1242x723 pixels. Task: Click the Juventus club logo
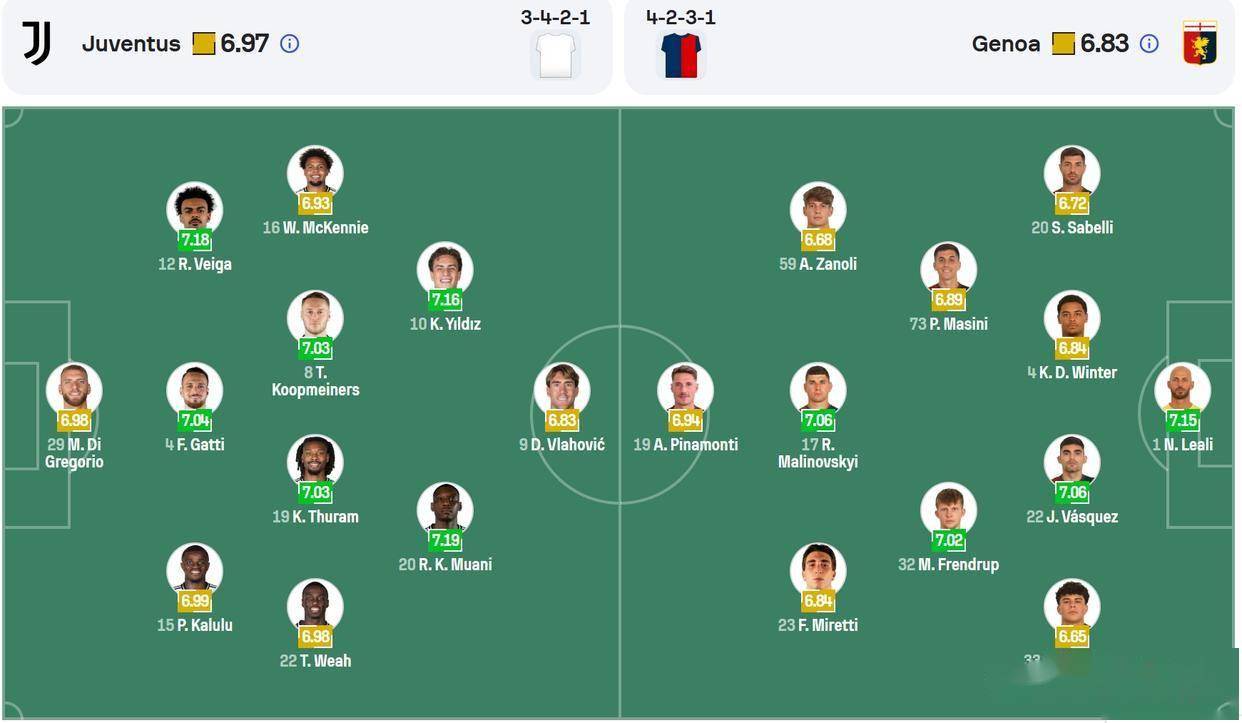coord(37,43)
